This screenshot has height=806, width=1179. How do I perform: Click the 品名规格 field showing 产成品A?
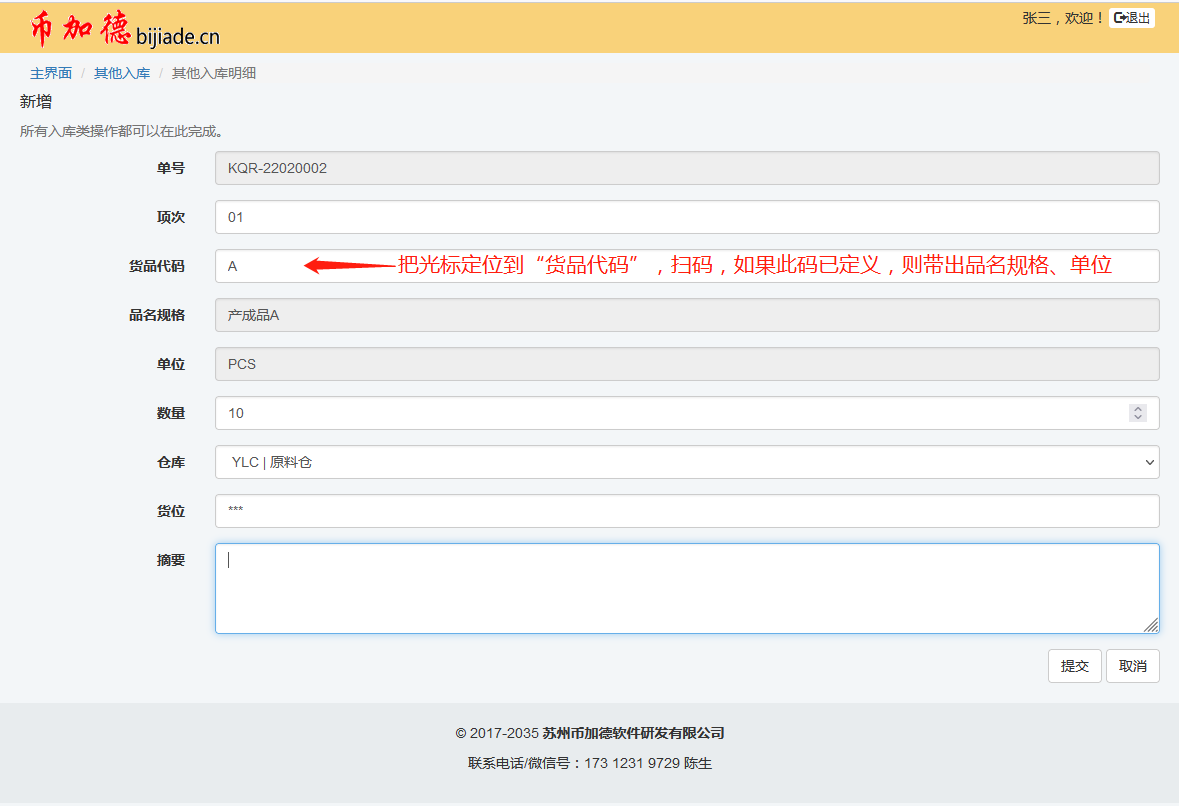686,315
